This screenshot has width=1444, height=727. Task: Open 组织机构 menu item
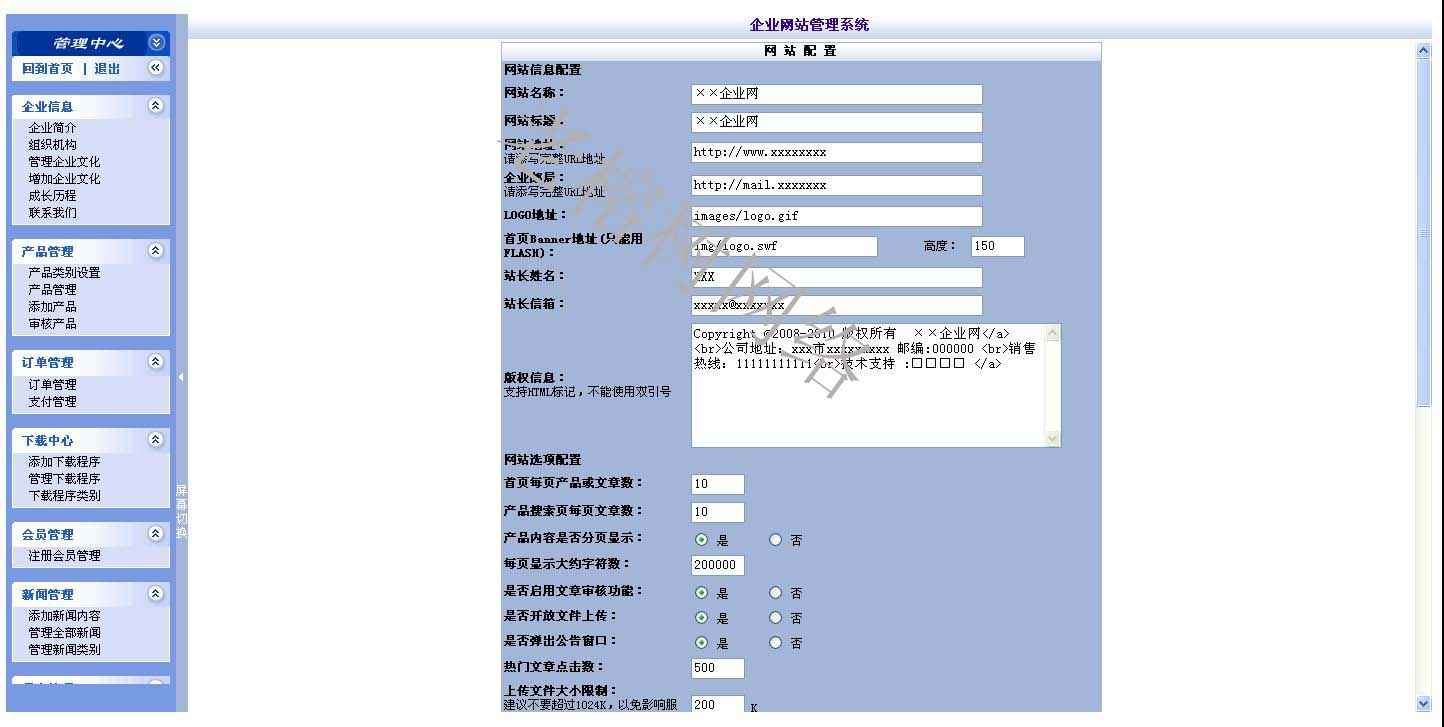click(52, 145)
